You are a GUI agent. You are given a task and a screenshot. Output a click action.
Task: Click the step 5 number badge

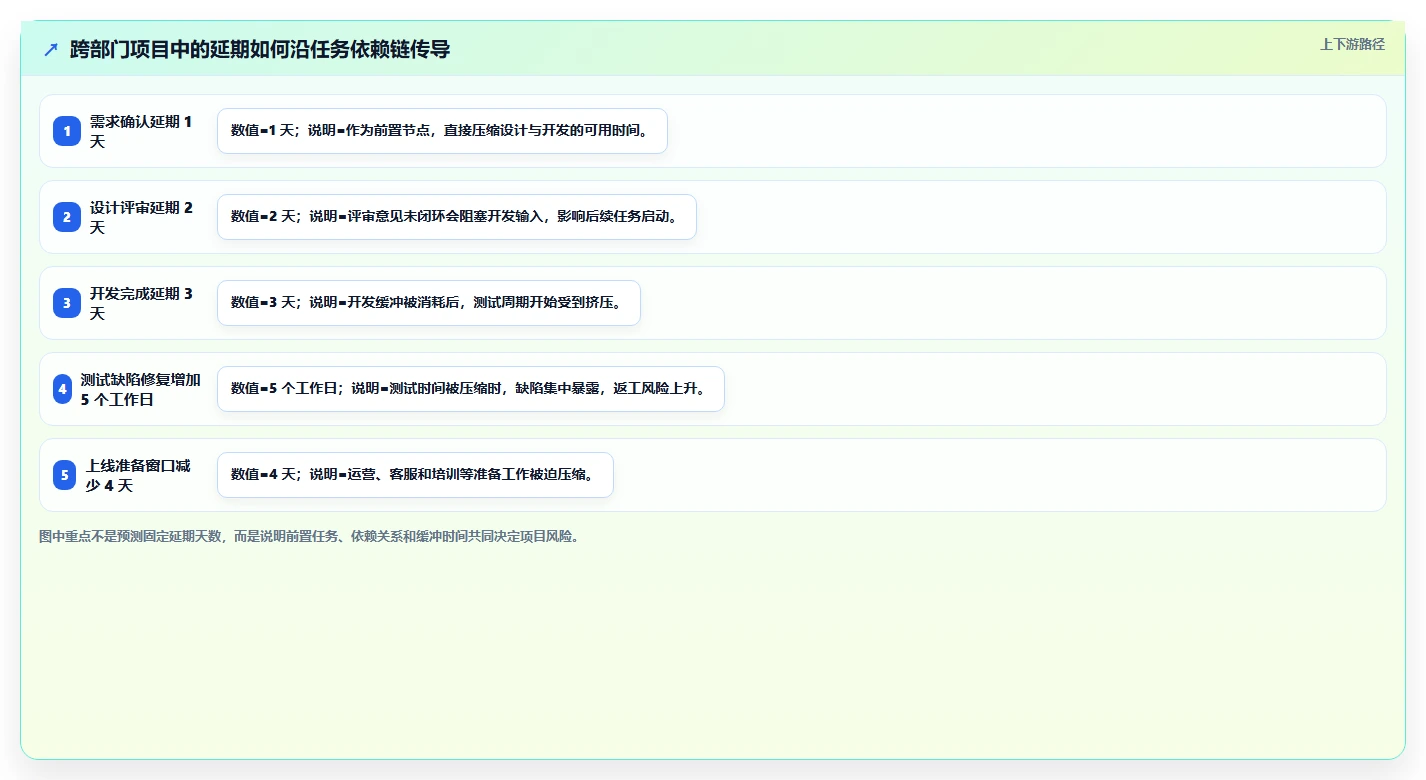pyautogui.click(x=65, y=475)
